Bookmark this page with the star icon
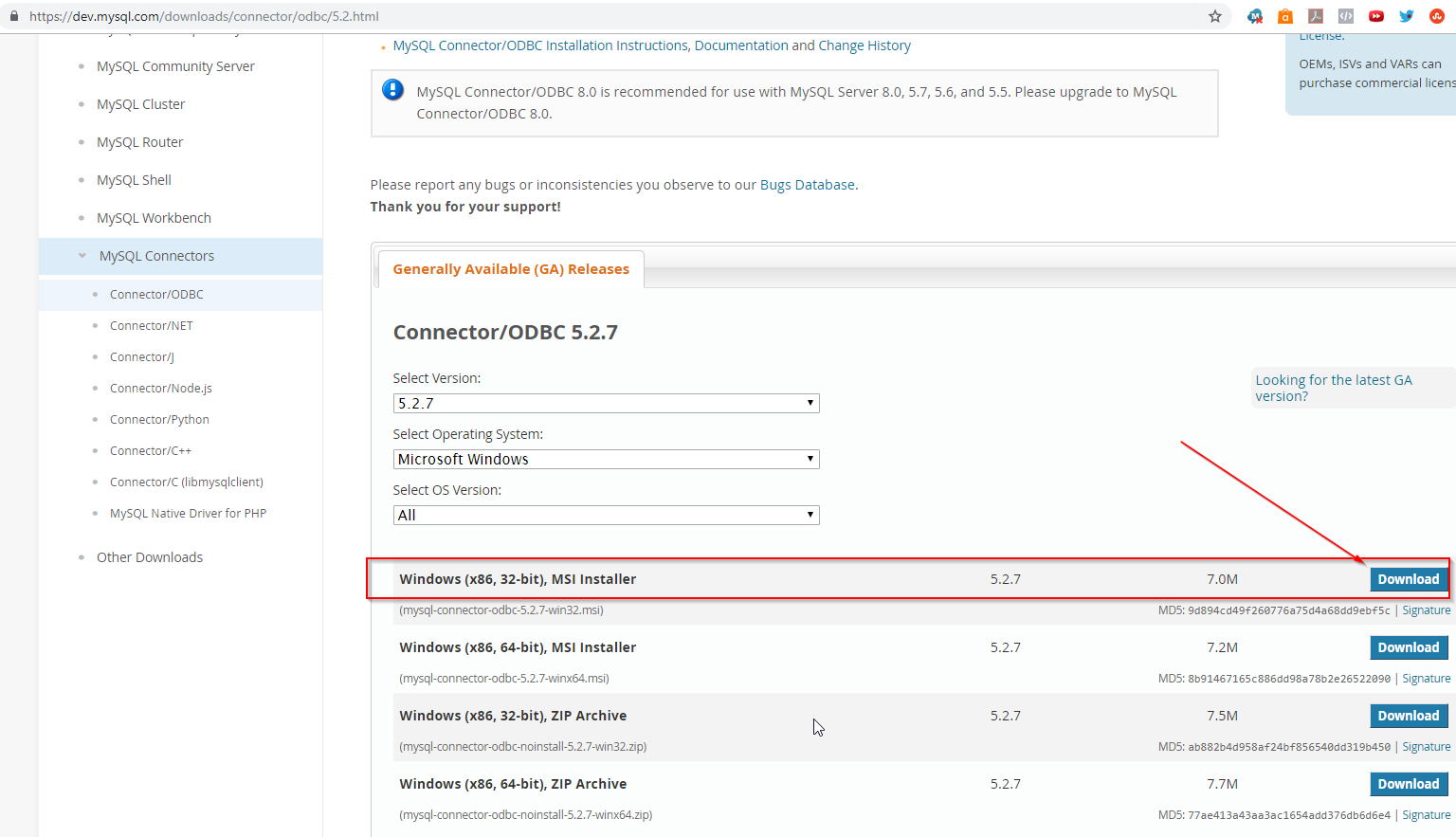The image size is (1456, 837). click(1215, 16)
